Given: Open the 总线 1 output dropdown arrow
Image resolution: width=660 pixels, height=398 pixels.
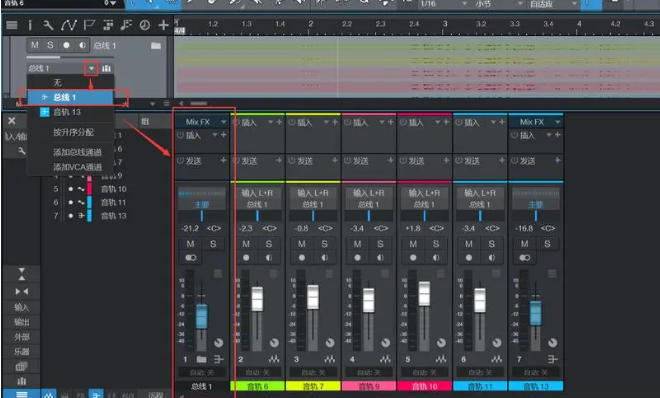Looking at the screenshot, I should pos(91,68).
